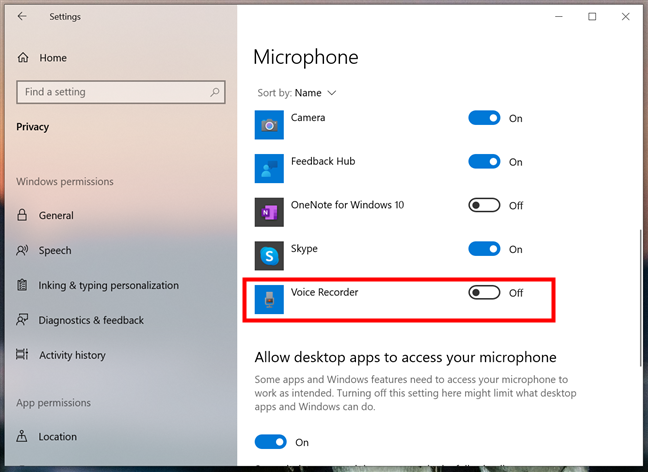Select Speech settings
Screen dimensions: 648x472
(55, 250)
